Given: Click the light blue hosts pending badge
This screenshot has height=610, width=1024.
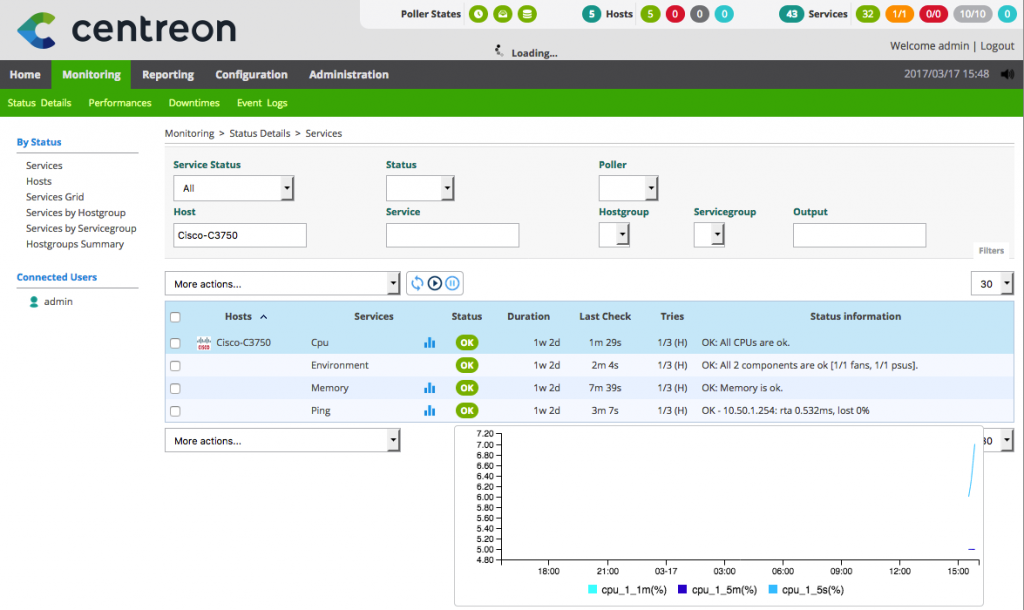Looking at the screenshot, I should 724,14.
